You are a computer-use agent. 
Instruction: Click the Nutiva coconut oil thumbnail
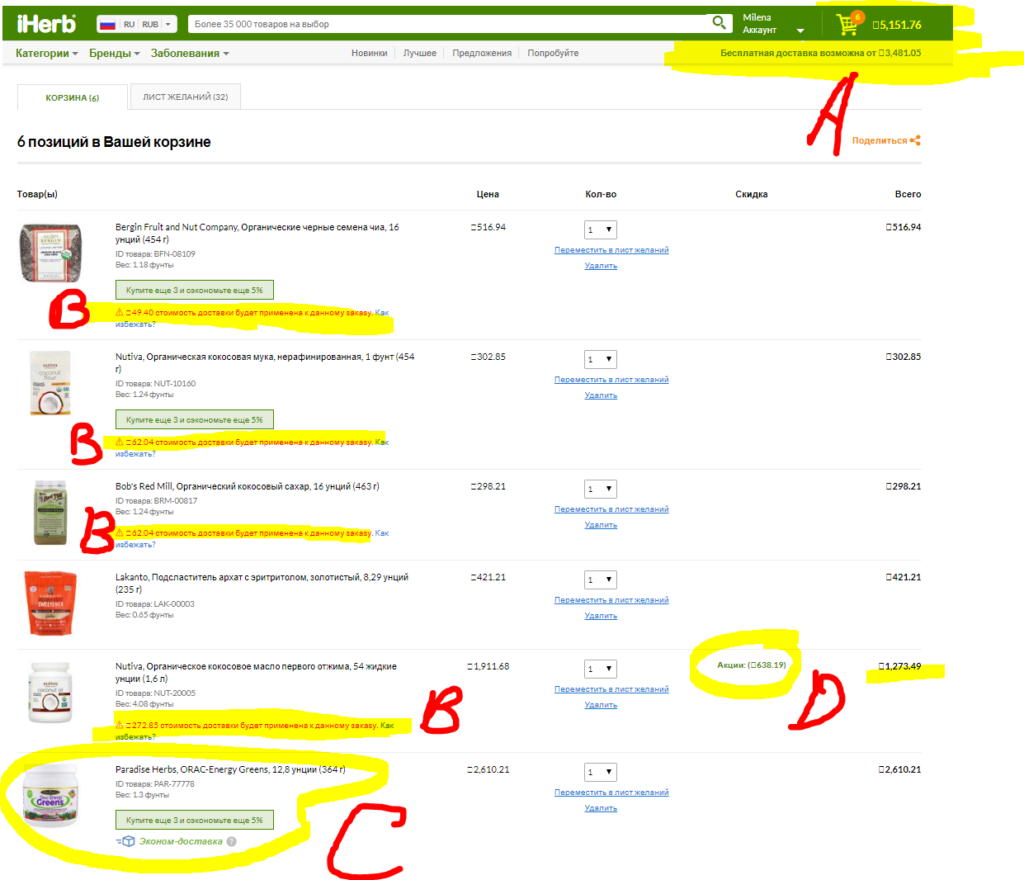tap(50, 693)
